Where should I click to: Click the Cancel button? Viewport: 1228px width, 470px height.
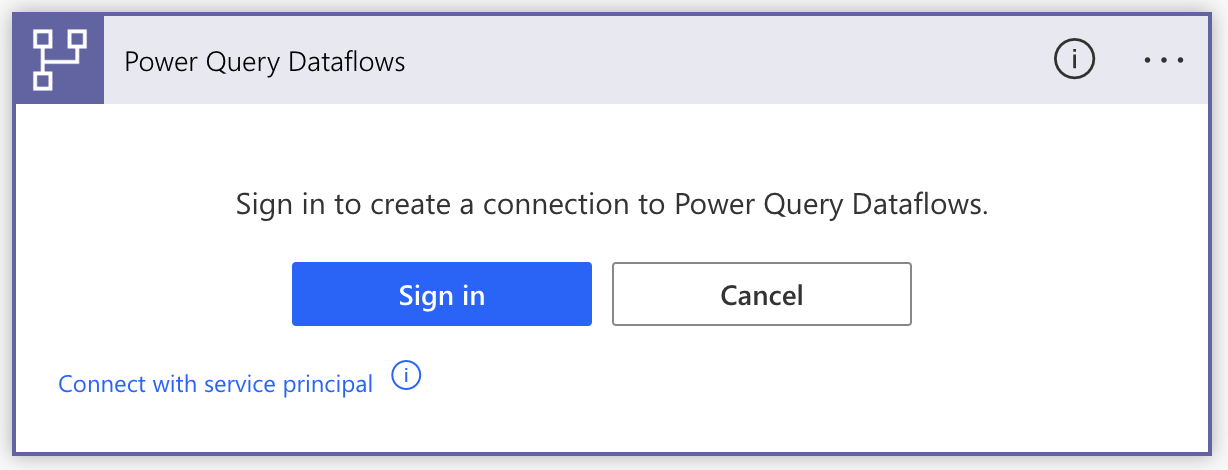(x=762, y=294)
